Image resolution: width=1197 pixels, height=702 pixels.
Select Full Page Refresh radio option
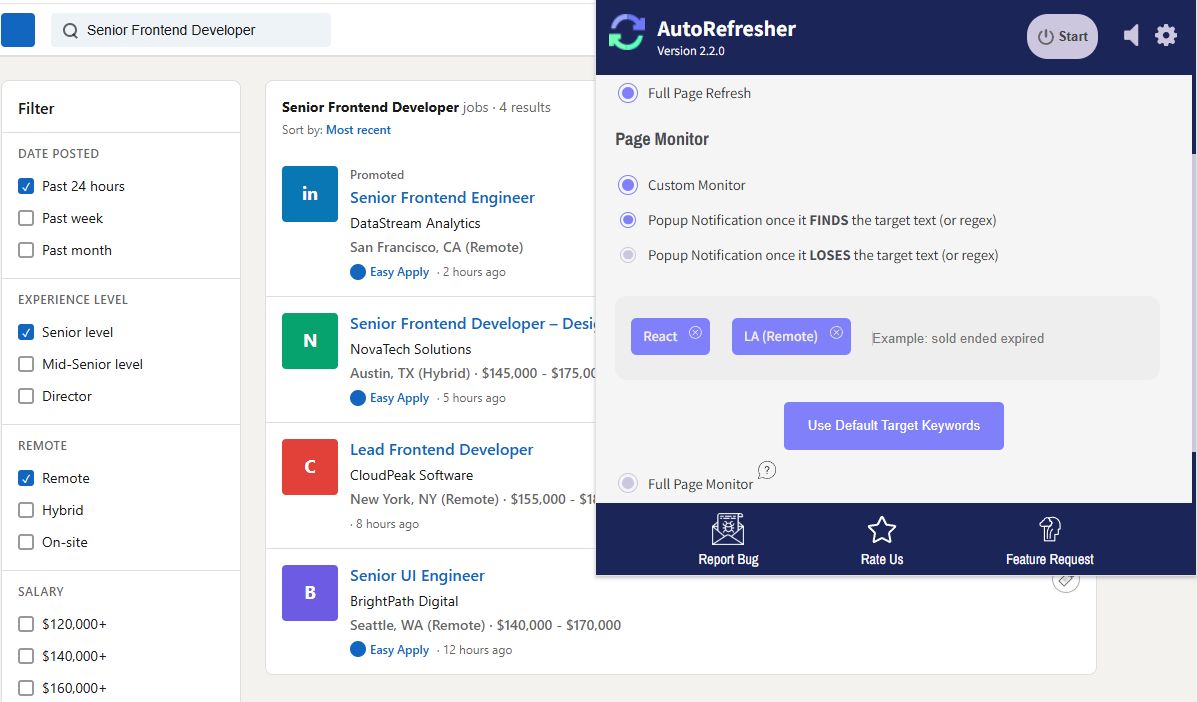coord(628,93)
